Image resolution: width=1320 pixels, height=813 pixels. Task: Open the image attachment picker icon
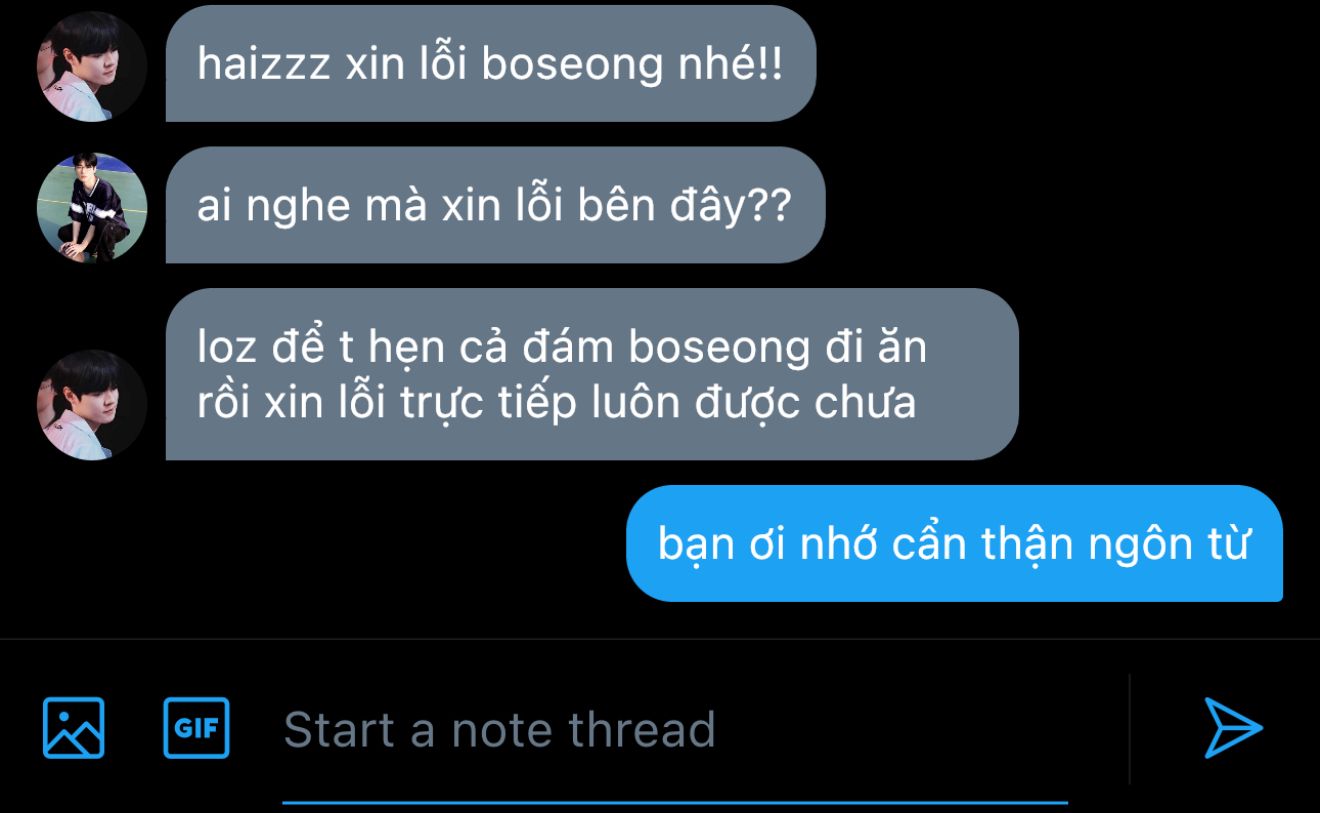(74, 727)
